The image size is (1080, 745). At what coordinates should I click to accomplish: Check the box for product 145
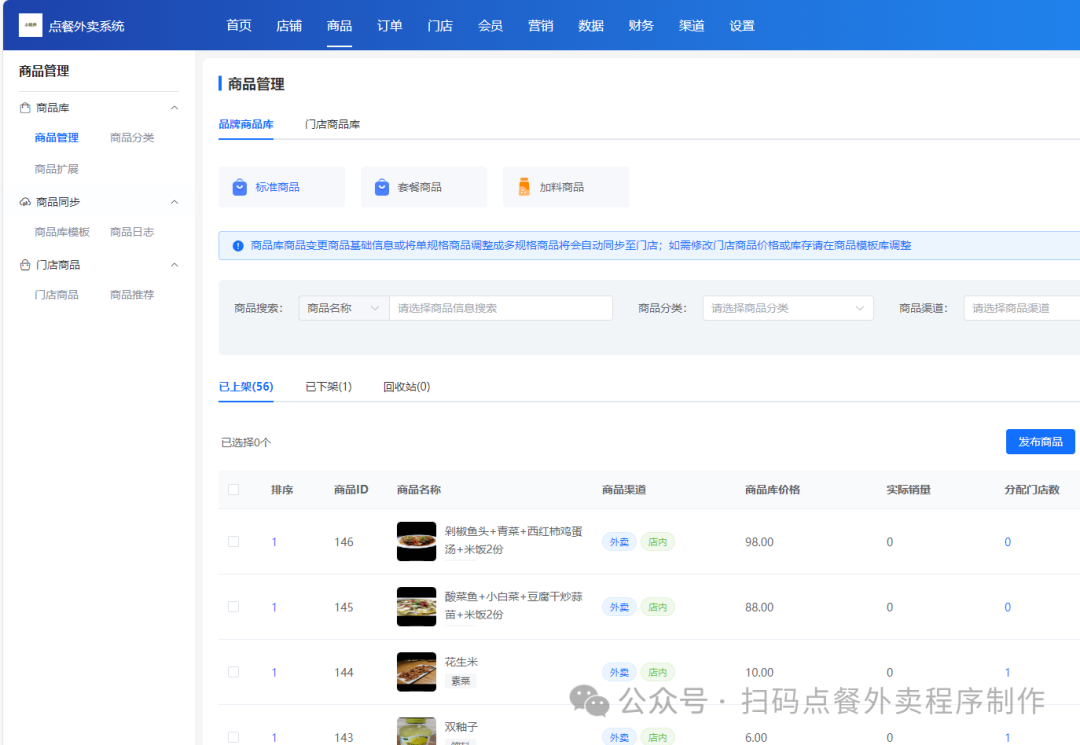pyautogui.click(x=233, y=607)
